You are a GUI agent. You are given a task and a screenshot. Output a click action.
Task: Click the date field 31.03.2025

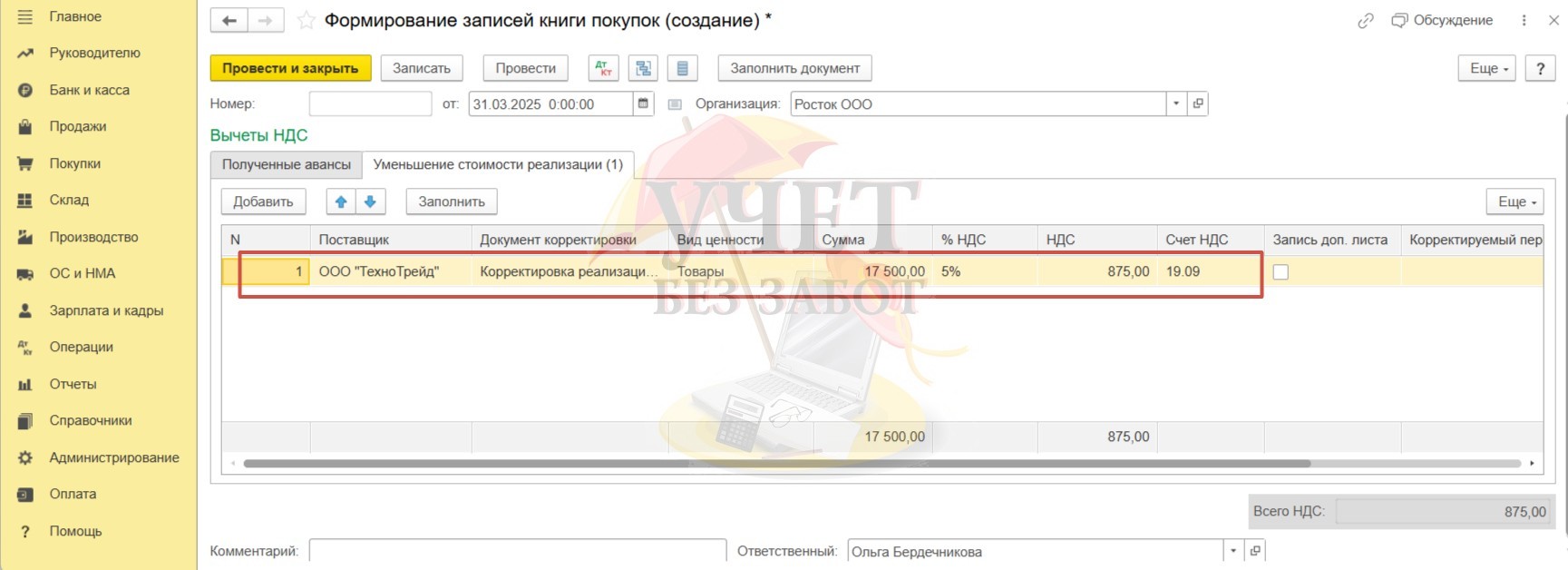pos(550,103)
